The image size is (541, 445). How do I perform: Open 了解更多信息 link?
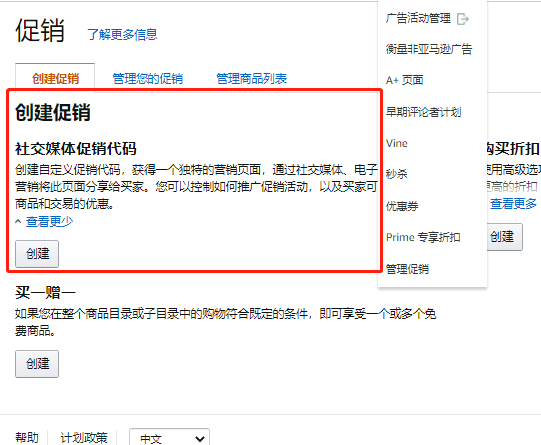(x=122, y=34)
